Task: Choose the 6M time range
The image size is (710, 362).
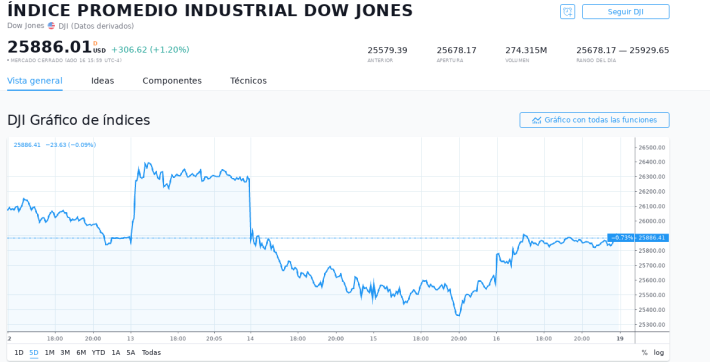Action: coord(81,352)
